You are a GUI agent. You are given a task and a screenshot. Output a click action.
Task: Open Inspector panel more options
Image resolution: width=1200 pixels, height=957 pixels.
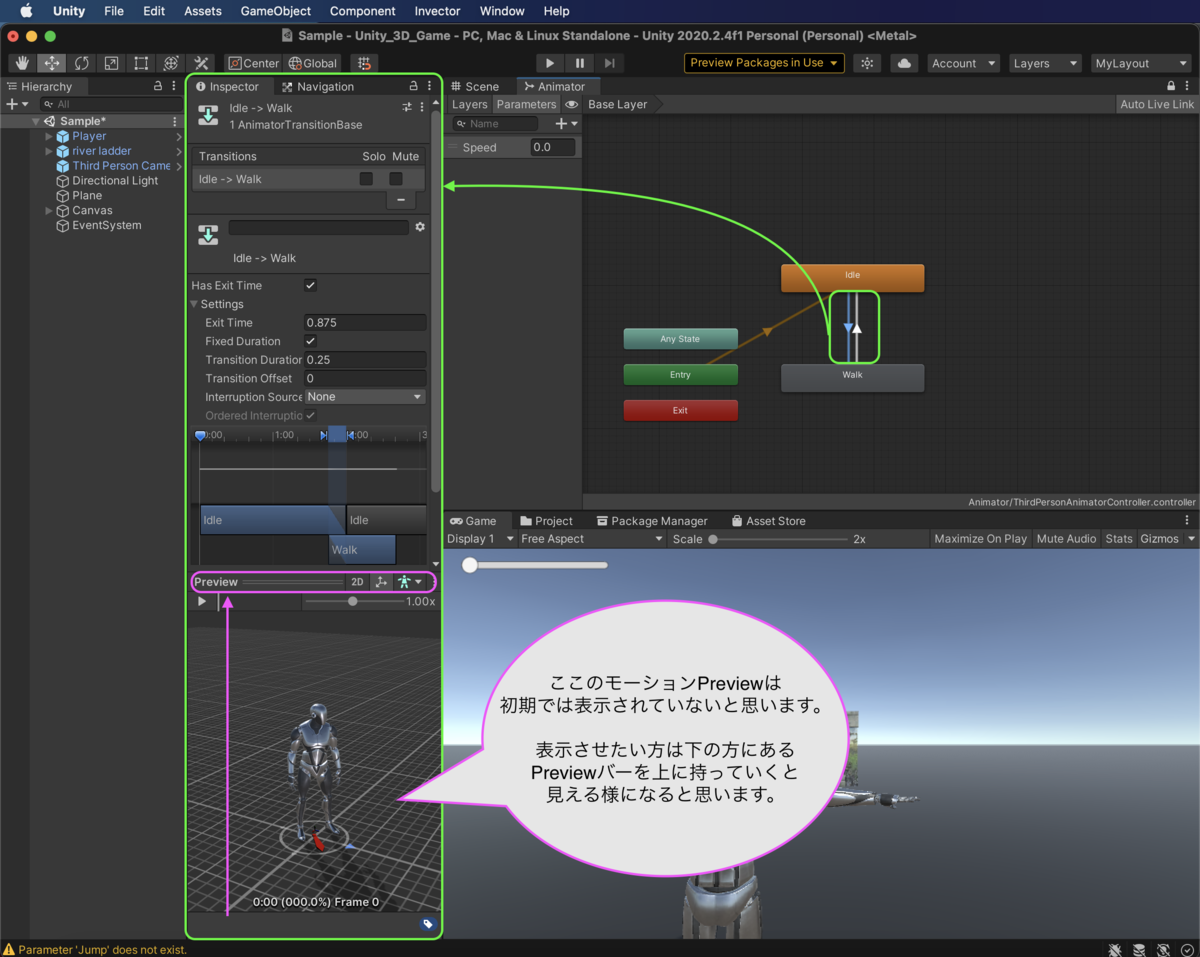click(429, 86)
